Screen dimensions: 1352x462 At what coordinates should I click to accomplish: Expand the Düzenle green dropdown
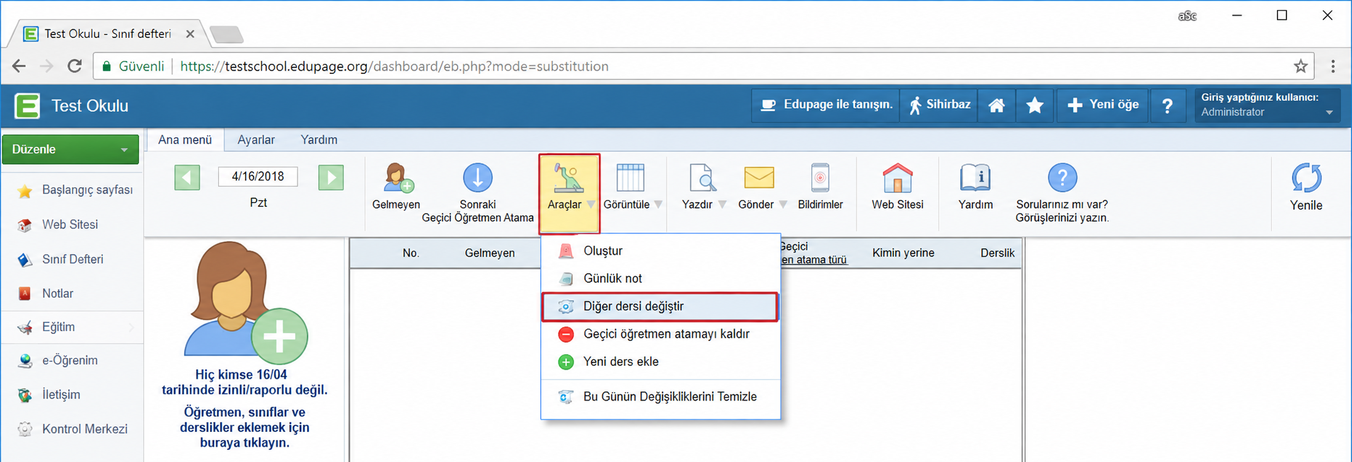coord(70,150)
